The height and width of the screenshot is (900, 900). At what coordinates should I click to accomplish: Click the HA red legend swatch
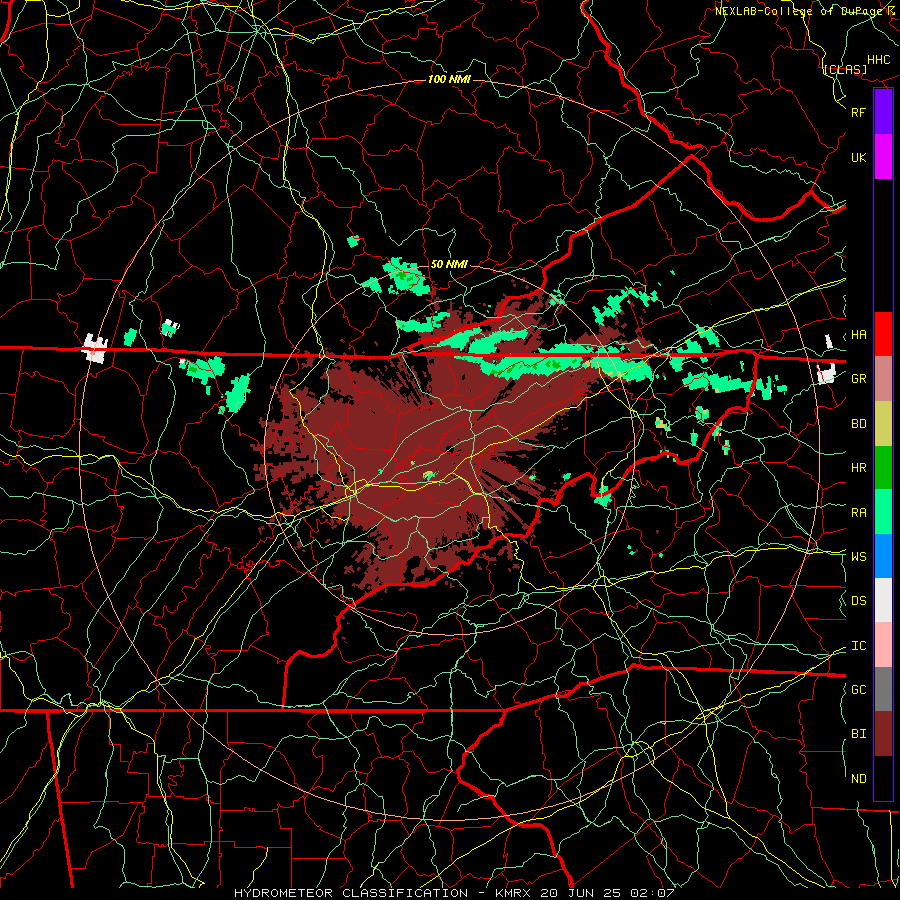pos(883,334)
